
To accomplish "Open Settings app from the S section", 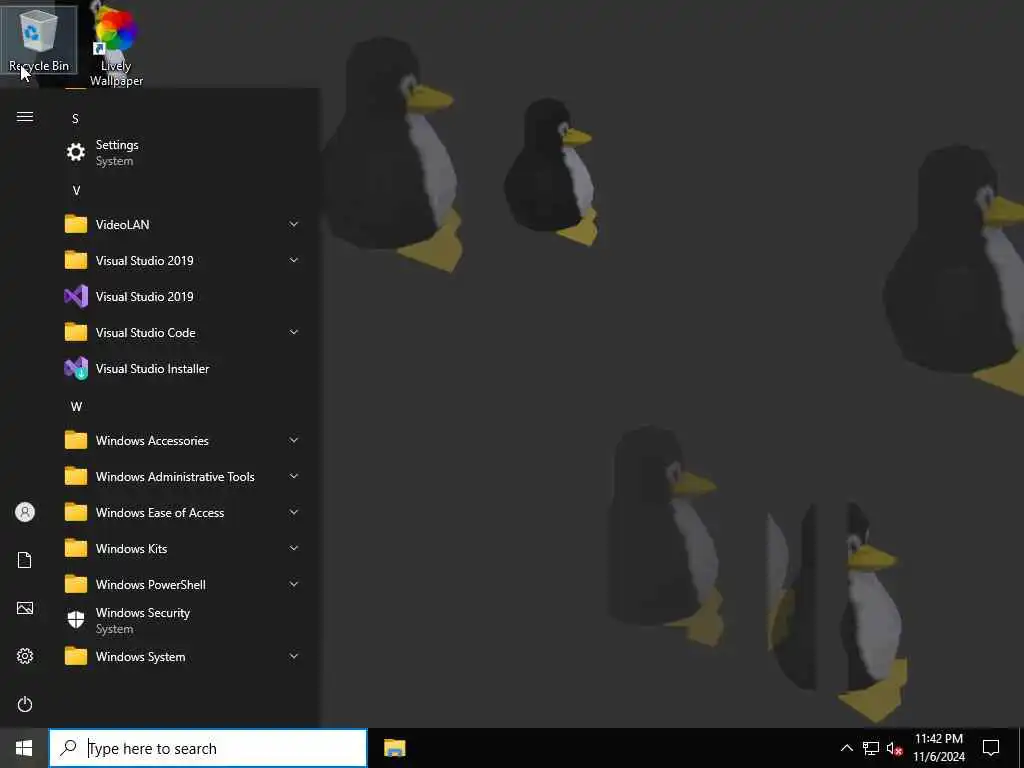I will click(x=76, y=152).
